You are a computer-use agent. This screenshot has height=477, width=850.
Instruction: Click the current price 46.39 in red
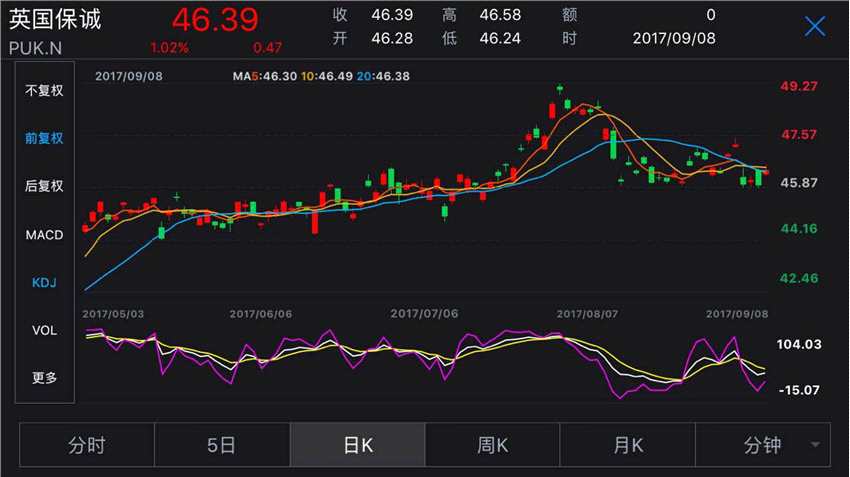tap(215, 20)
